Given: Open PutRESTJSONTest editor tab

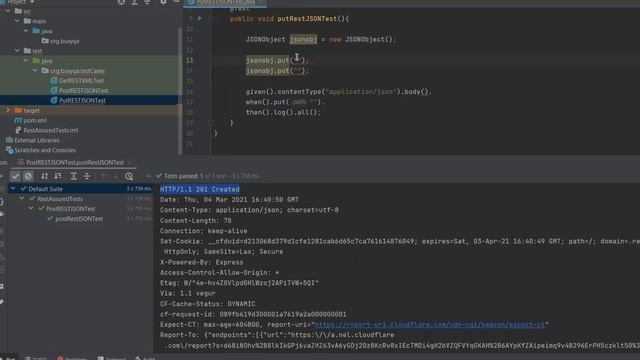Looking at the screenshot, I should point(225,2).
